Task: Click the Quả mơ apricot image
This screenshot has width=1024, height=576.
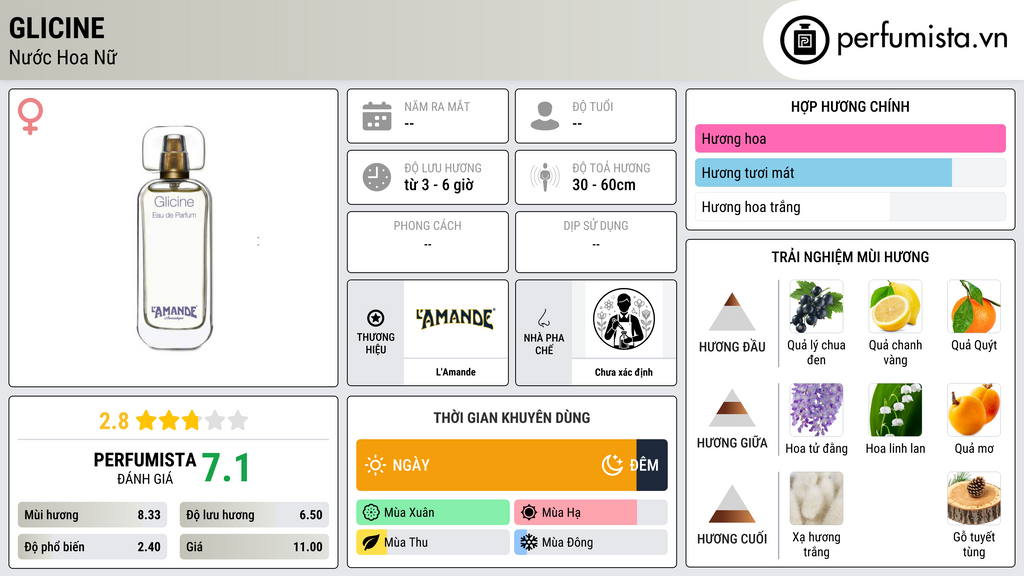Action: coord(974,409)
